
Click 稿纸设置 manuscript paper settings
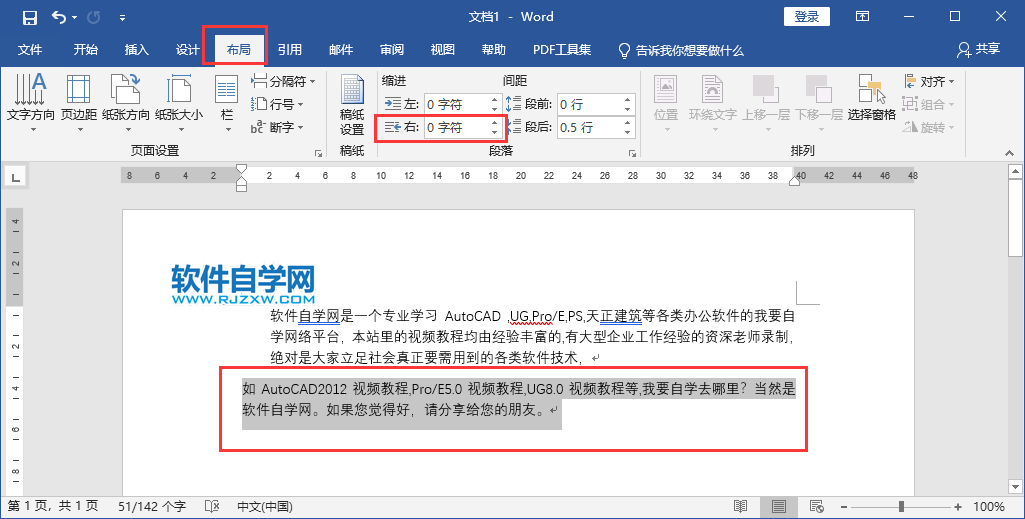coord(352,105)
